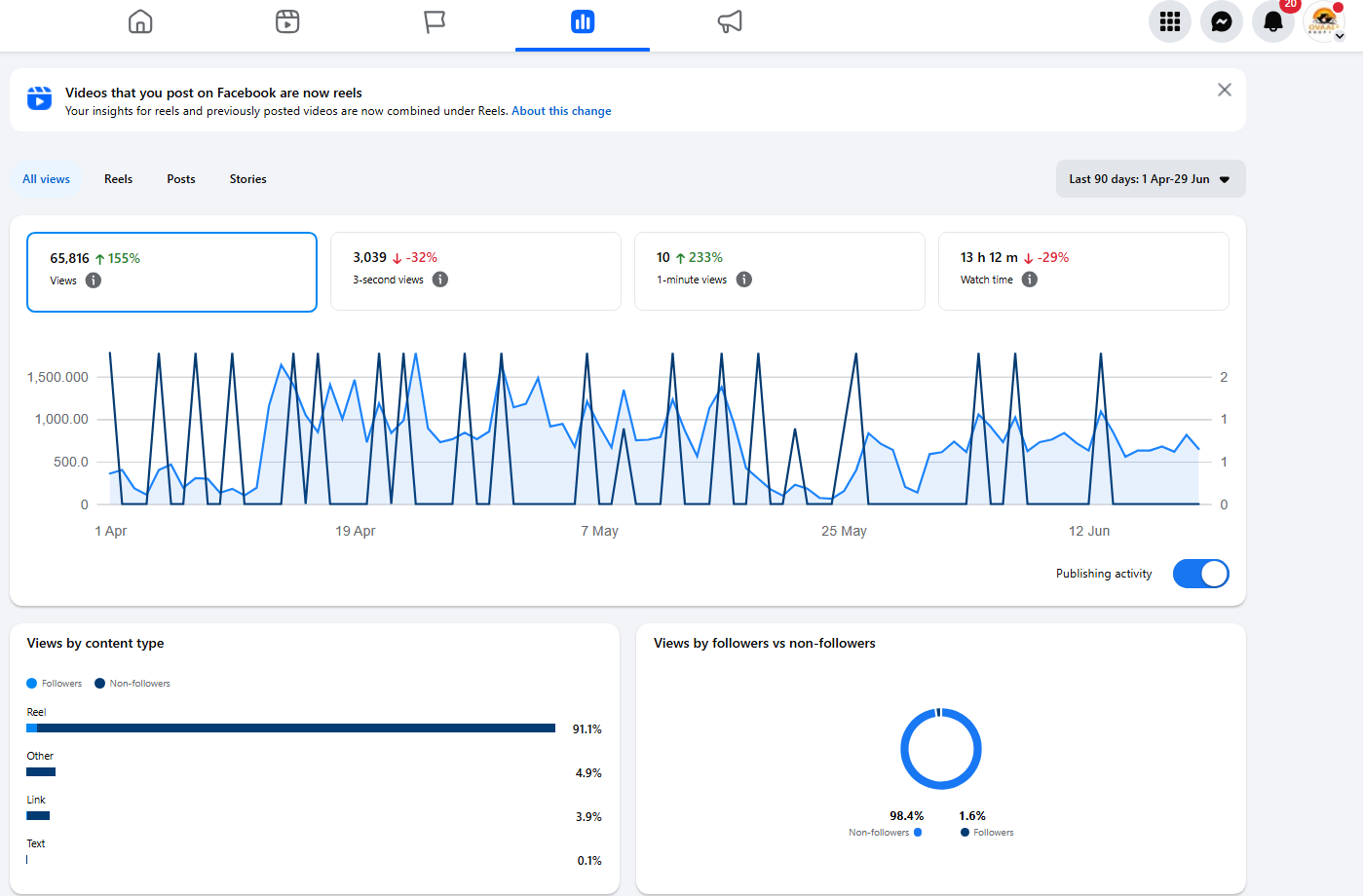1363x896 pixels.
Task: Open the About this change link
Action: [561, 111]
